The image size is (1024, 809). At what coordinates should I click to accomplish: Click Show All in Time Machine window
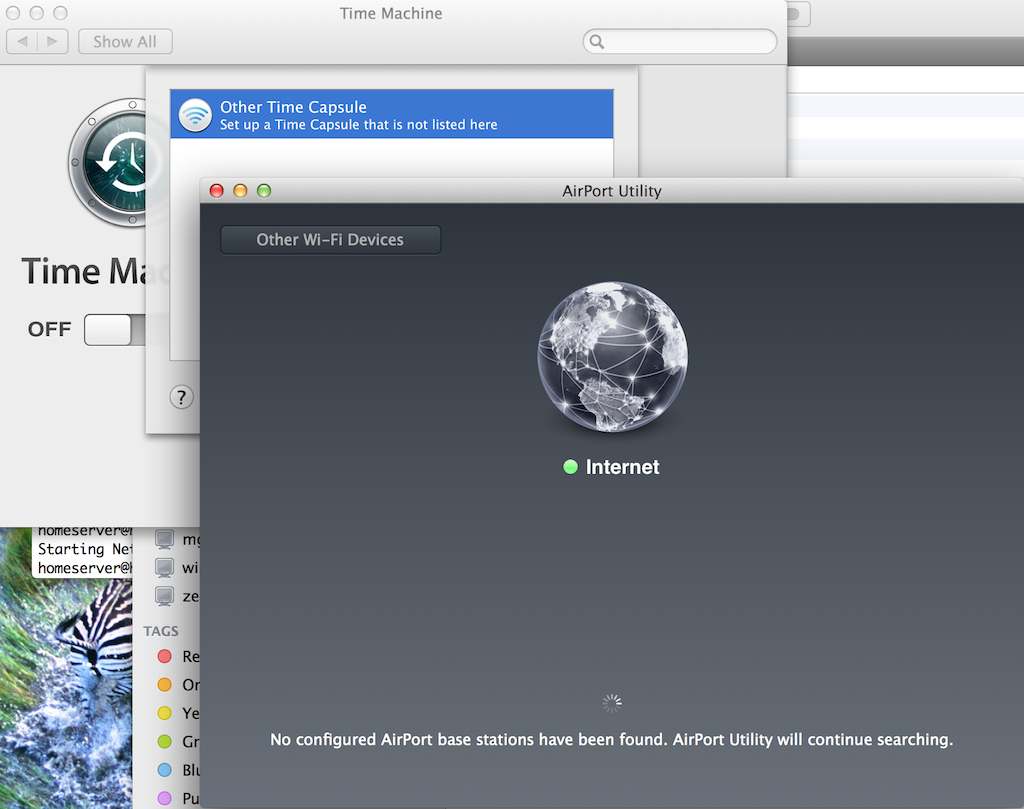[125, 42]
